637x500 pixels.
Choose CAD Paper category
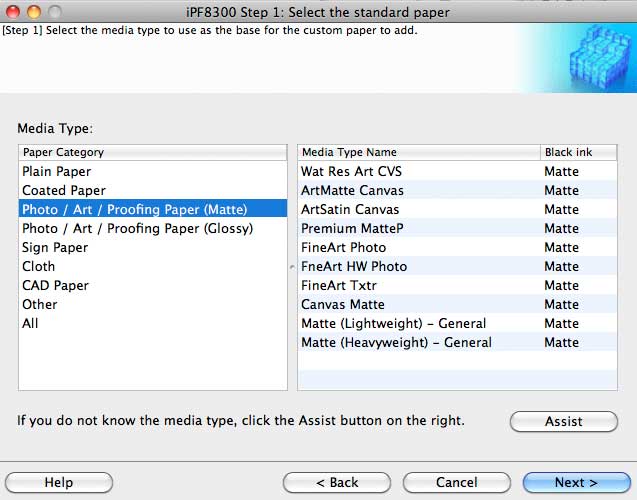[153, 286]
